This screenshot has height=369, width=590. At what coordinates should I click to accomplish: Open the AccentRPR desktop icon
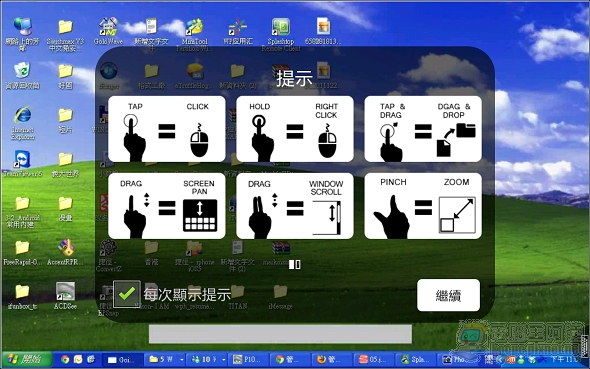[65, 252]
